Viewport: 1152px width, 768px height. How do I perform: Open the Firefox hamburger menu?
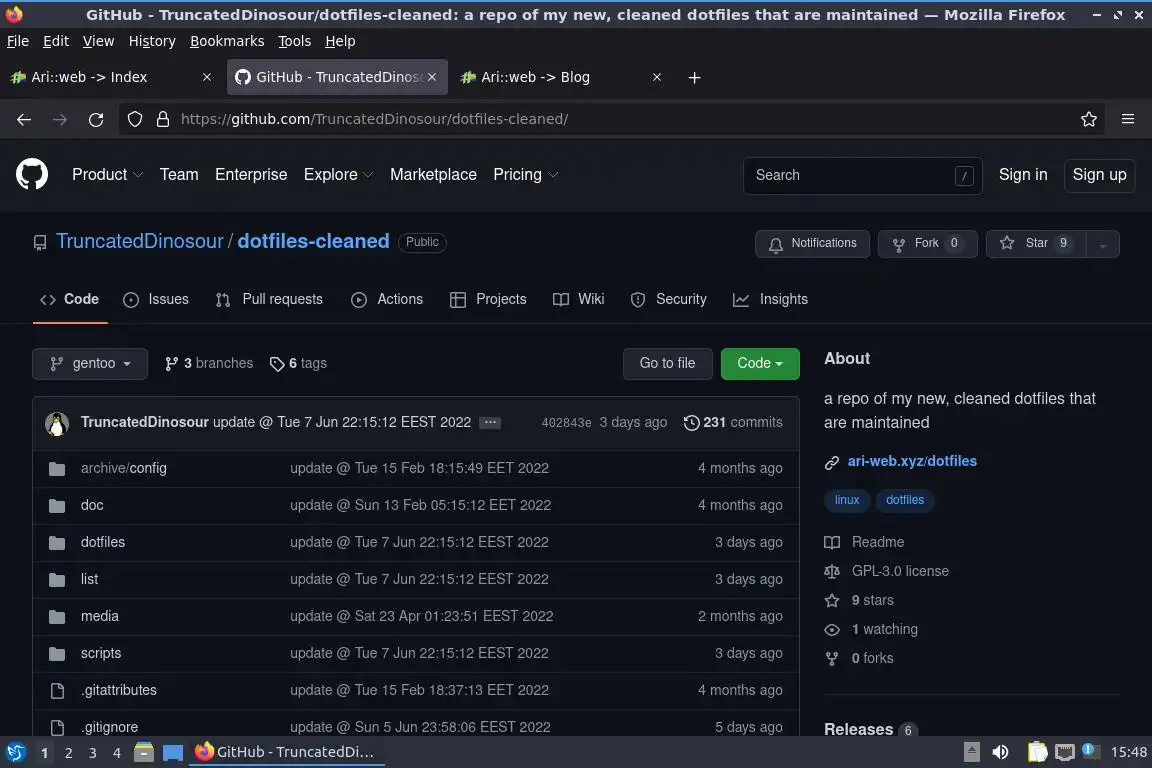1128,119
